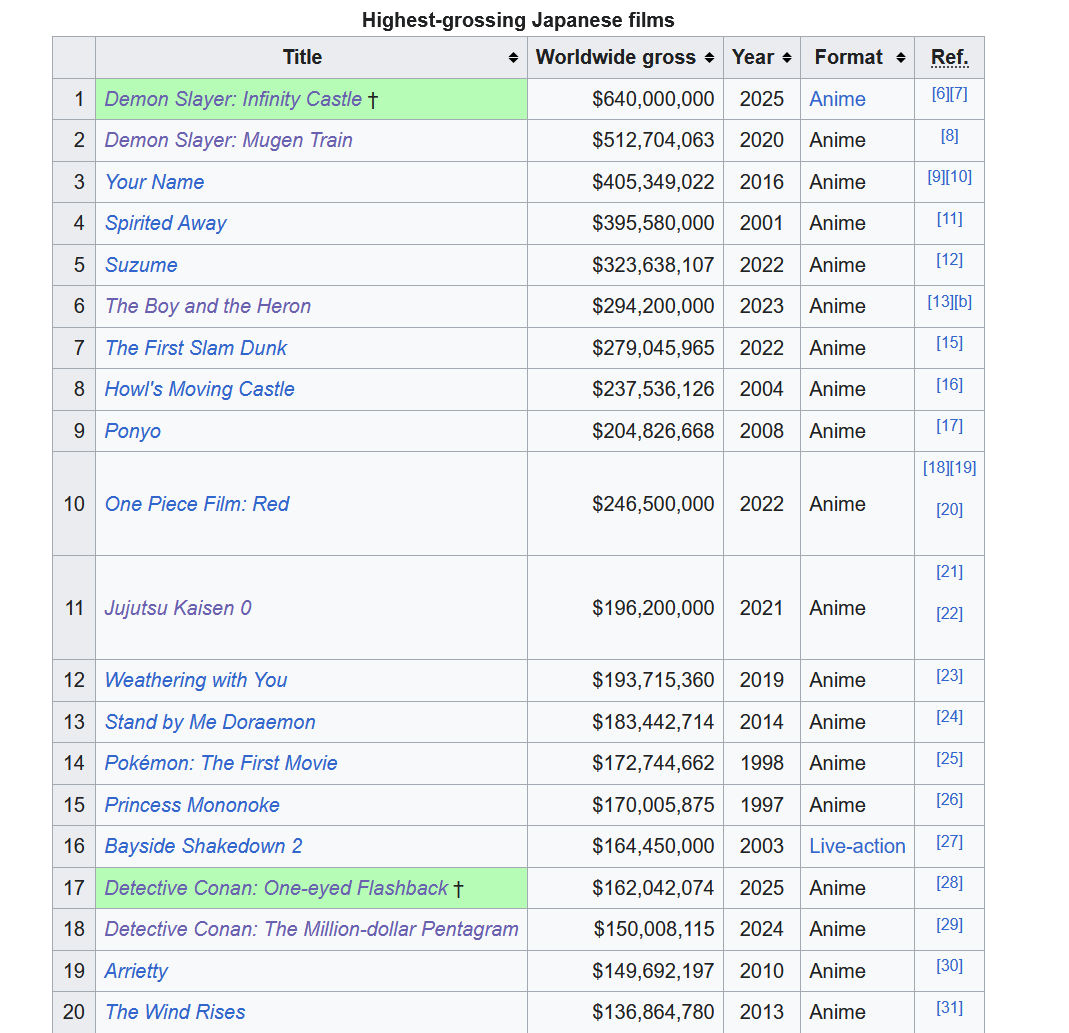The width and height of the screenshot is (1069, 1033).
Task: Open reference [9] citation
Action: pos(936,177)
